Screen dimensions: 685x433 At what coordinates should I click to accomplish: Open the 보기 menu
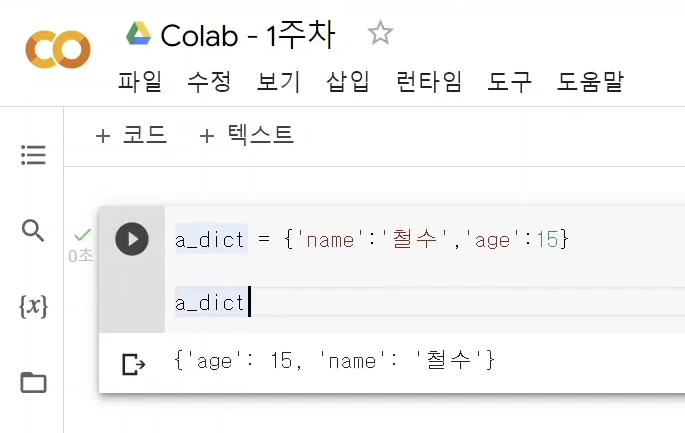pyautogui.click(x=279, y=82)
